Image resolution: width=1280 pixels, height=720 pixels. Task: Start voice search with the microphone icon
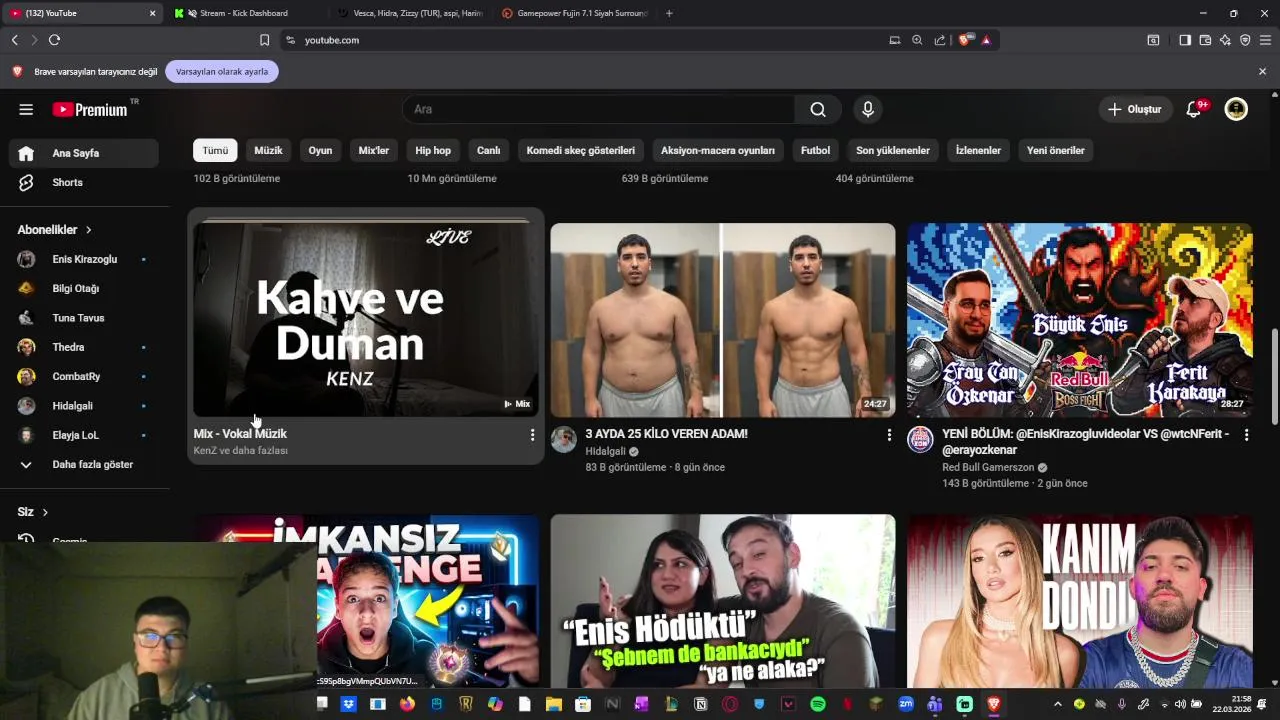click(x=868, y=109)
